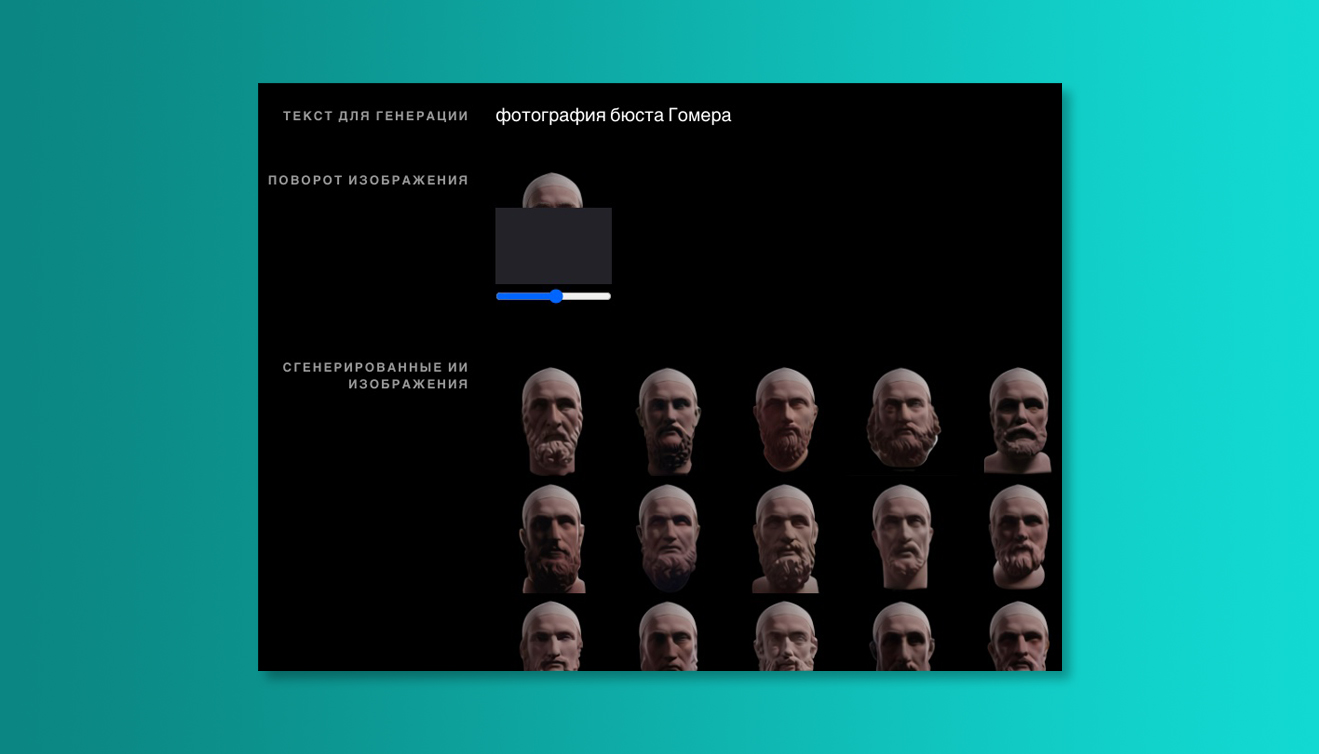The image size is (1319, 754).
Task: Choose third bust thumbnail in the top row
Action: pyautogui.click(x=785, y=420)
